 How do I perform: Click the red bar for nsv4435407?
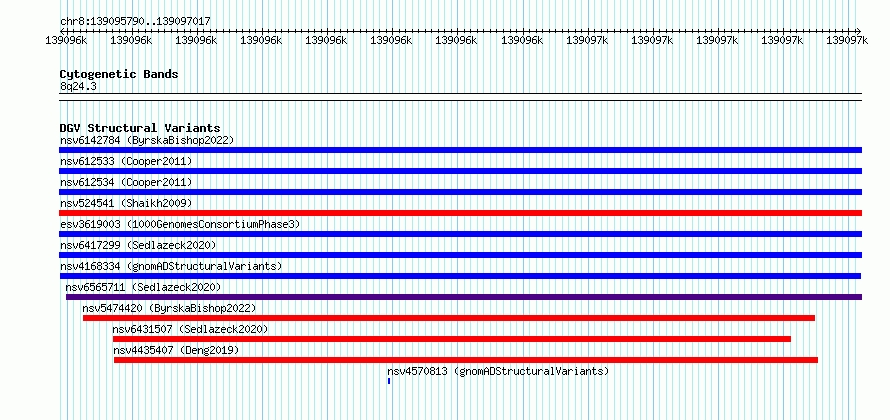pos(466,360)
